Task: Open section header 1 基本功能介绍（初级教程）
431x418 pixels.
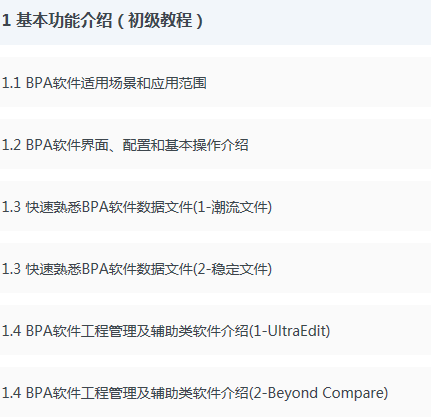Action: pos(215,22)
